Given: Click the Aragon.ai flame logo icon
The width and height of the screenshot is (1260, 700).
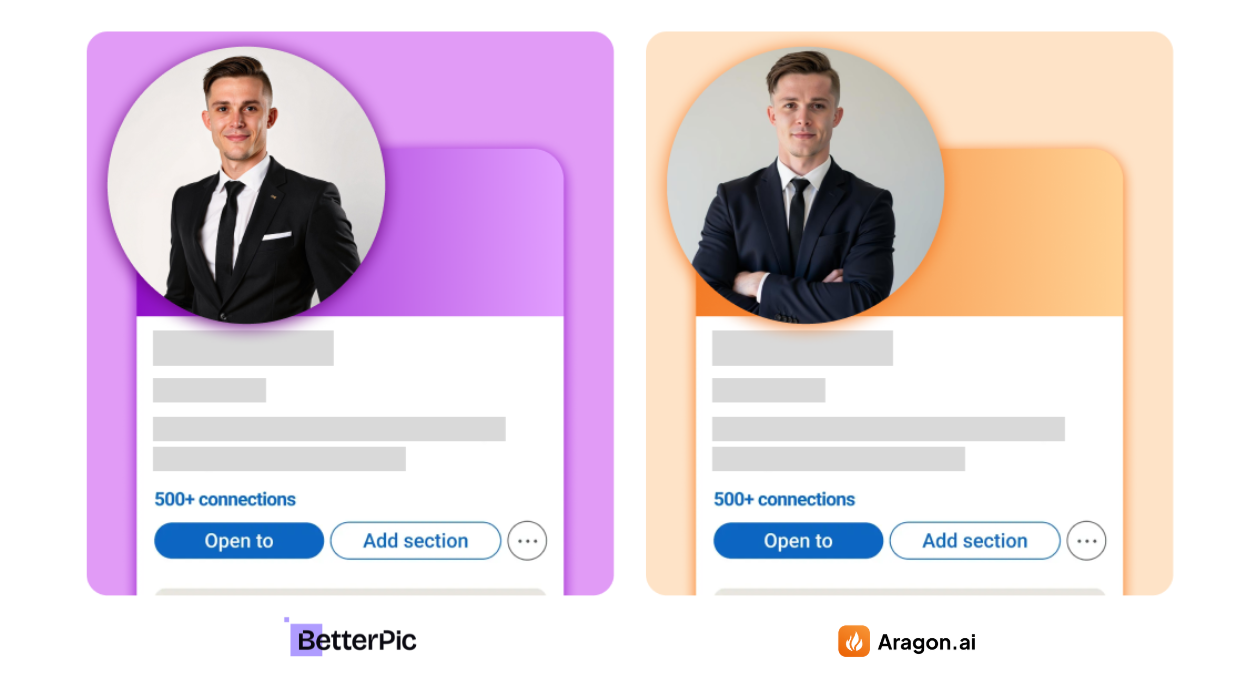Looking at the screenshot, I should [854, 641].
